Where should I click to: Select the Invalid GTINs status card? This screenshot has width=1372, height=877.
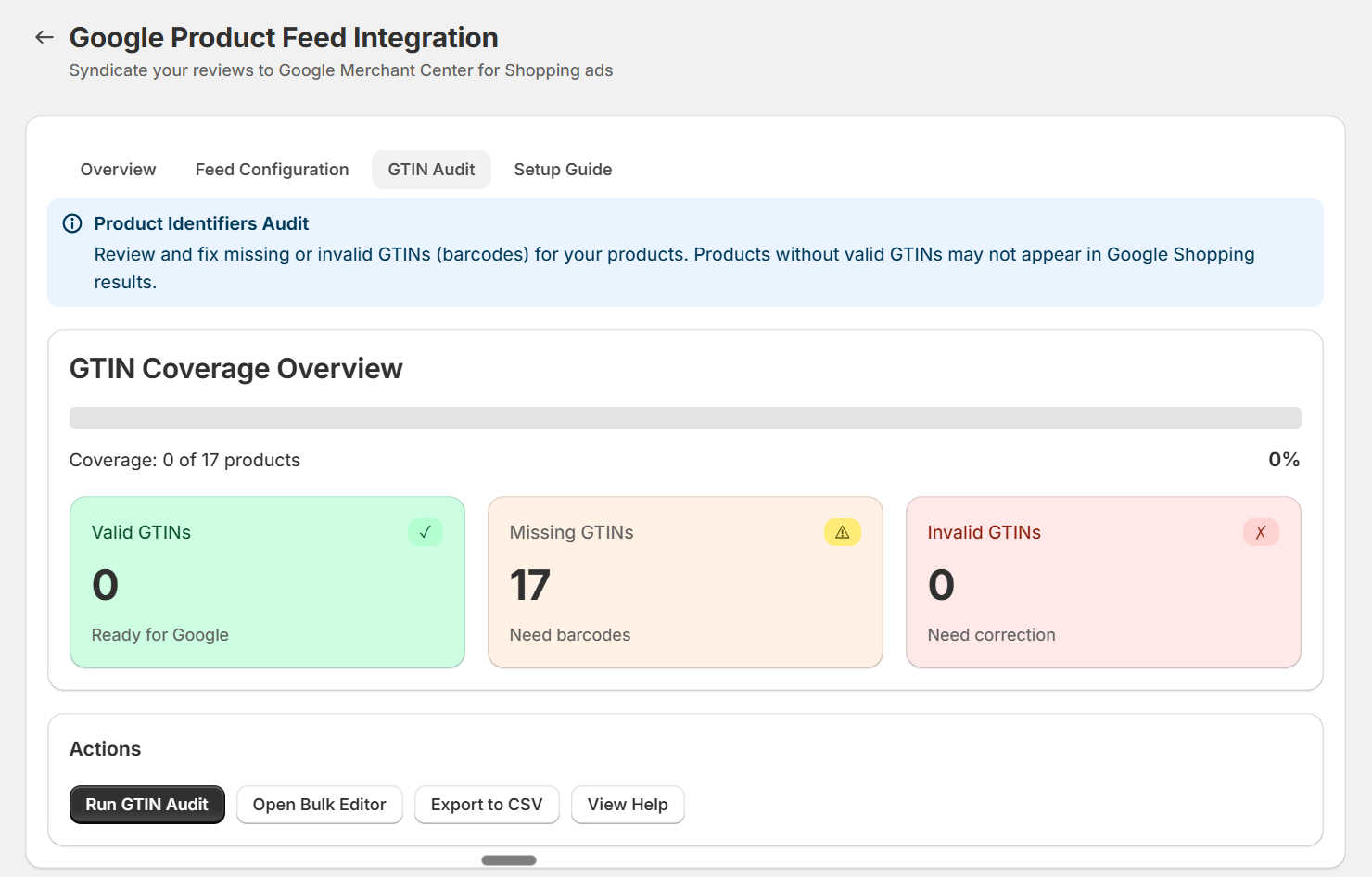1103,582
